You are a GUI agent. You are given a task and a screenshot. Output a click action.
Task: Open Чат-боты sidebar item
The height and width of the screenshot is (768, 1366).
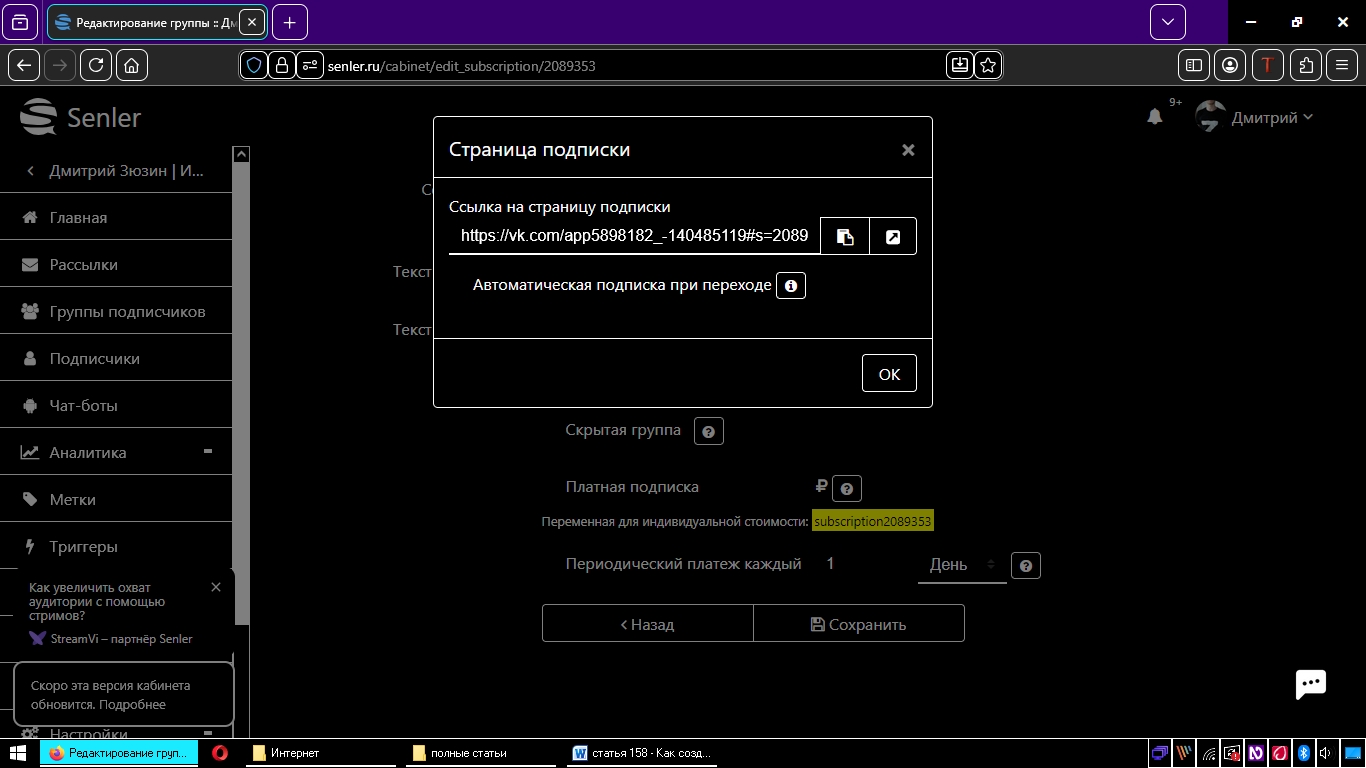[x=84, y=406]
